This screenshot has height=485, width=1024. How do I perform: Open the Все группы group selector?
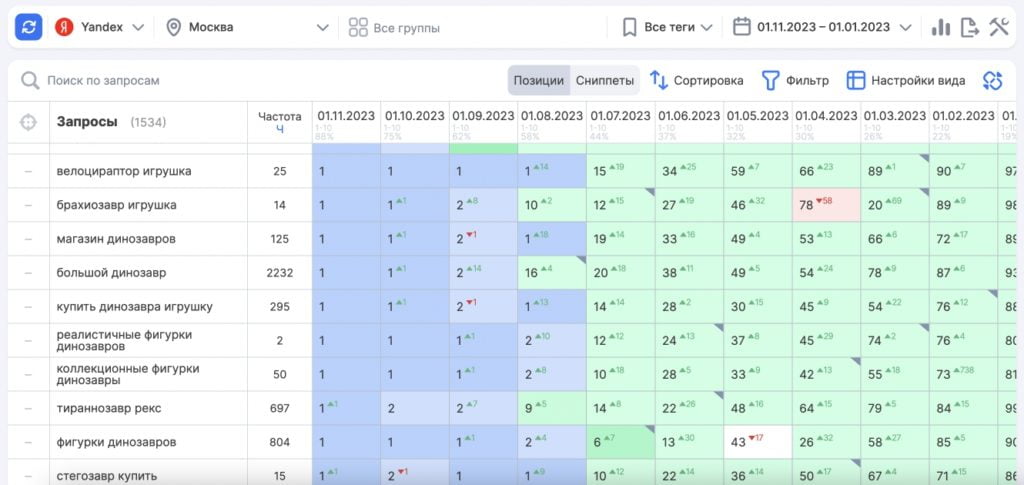pos(394,28)
